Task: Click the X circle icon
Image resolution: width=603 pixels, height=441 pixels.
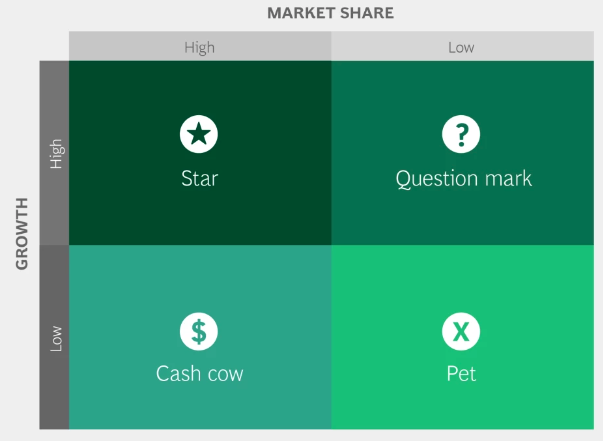Action: [x=461, y=331]
